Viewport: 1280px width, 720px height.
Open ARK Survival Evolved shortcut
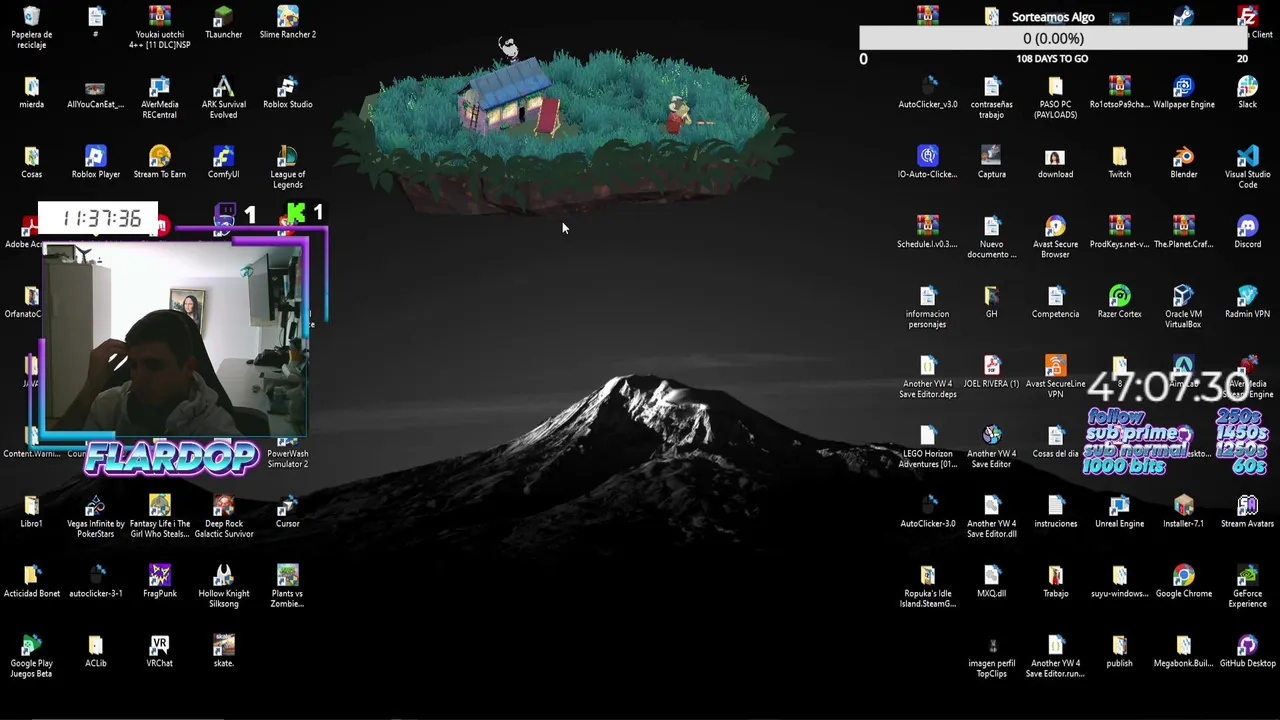[x=223, y=87]
